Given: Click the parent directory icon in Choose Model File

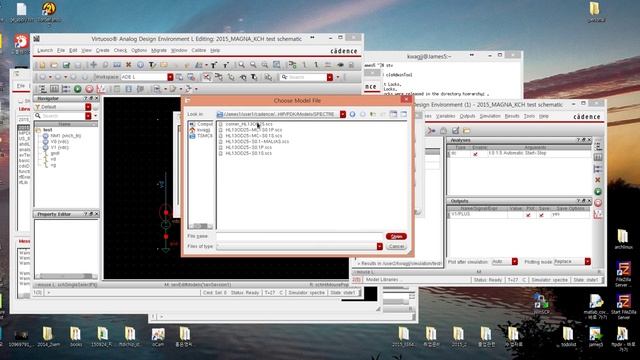Looking at the screenshot, I should click(x=373, y=114).
